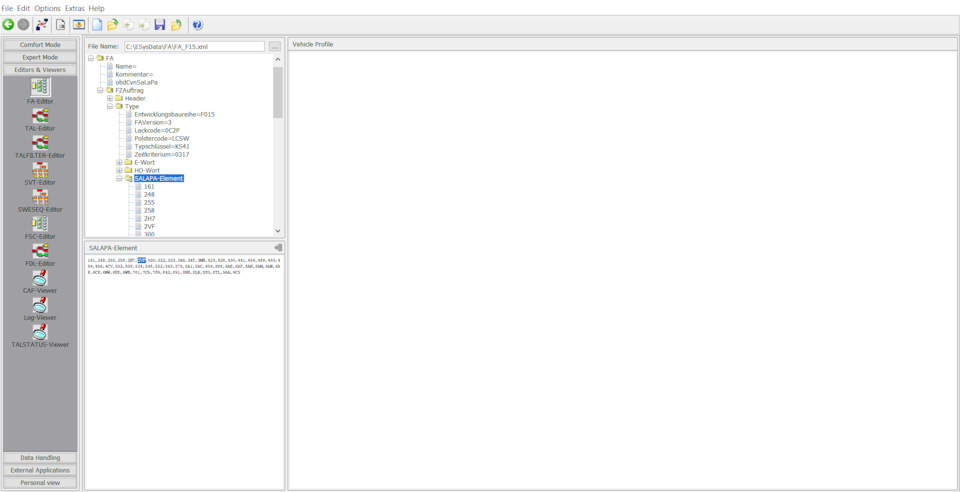The image size is (960, 492).
Task: Click the tree scrollbar up arrow
Action: pos(278,59)
